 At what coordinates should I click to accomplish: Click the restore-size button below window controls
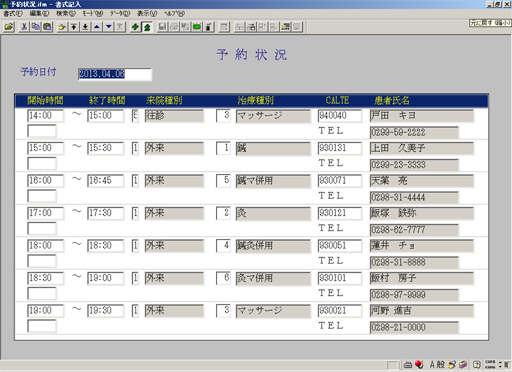click(x=490, y=23)
